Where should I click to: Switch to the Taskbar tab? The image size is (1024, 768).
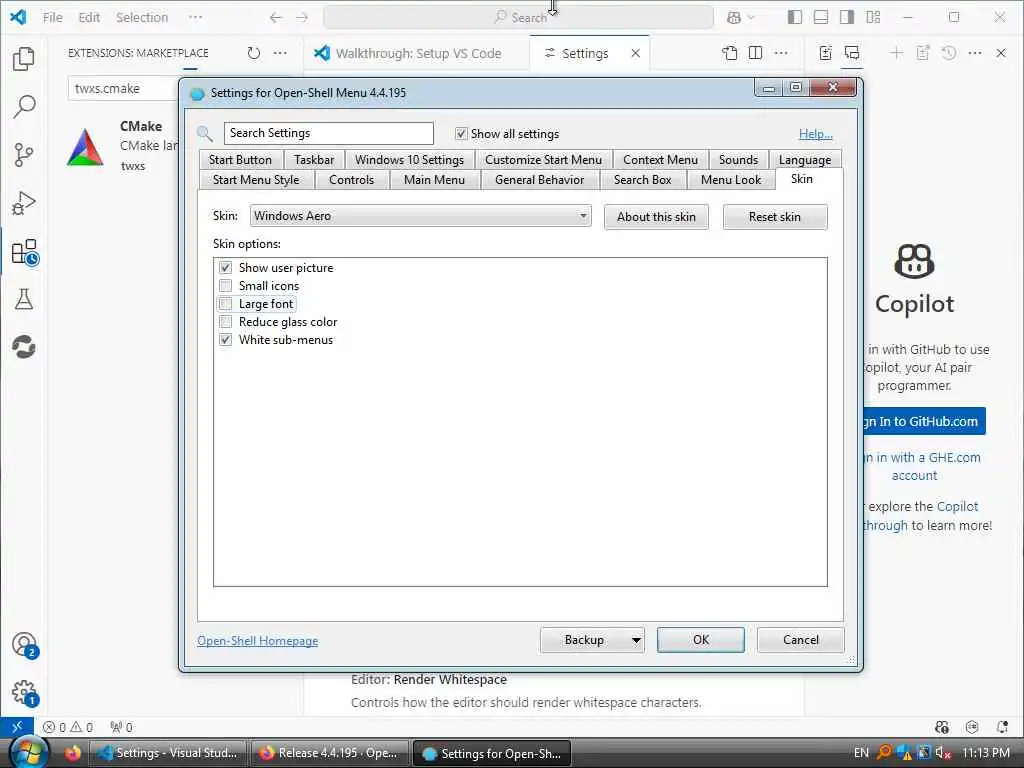[x=314, y=160]
